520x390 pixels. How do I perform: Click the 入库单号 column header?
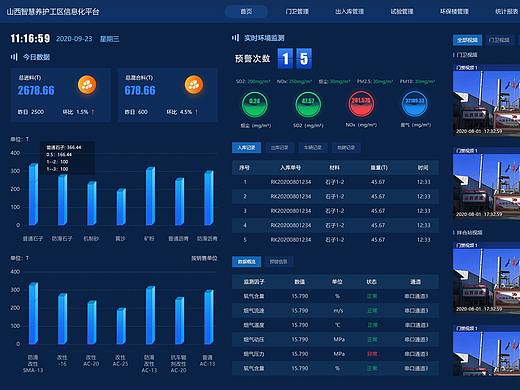[x=290, y=168]
